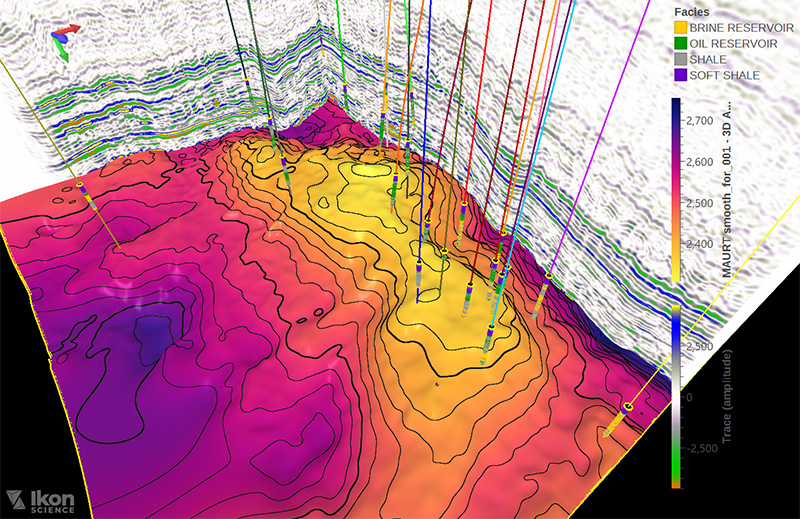Click the purple Soft Shale legend swatch

(x=678, y=74)
